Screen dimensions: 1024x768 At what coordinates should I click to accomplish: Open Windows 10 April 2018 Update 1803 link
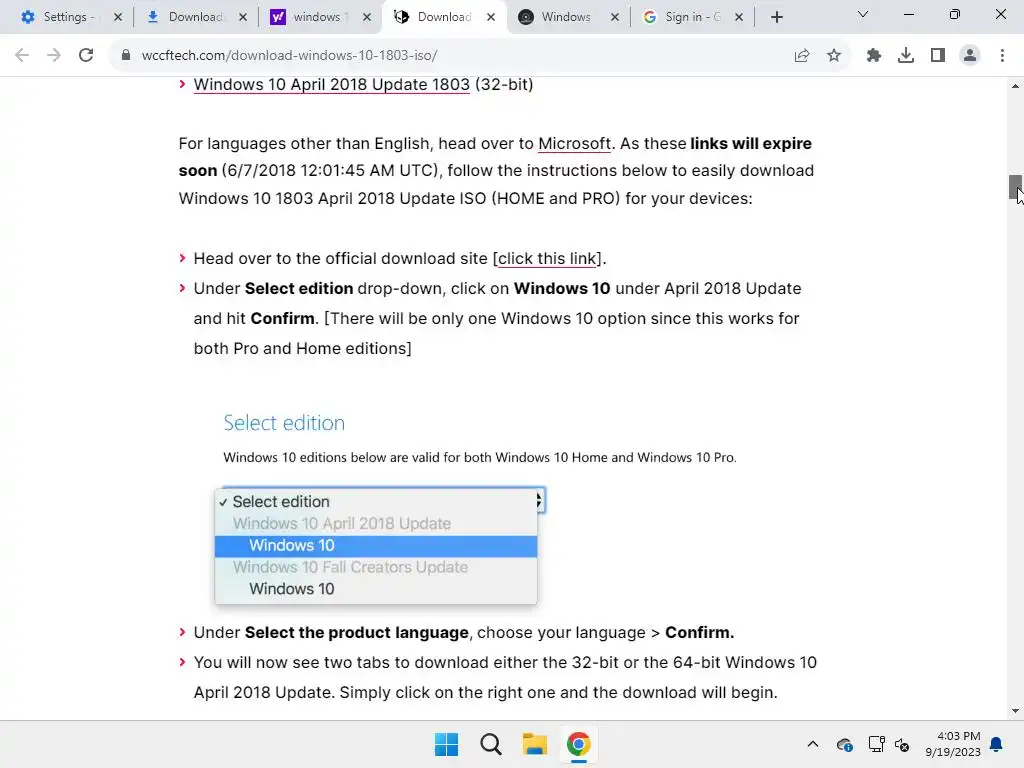tap(332, 84)
